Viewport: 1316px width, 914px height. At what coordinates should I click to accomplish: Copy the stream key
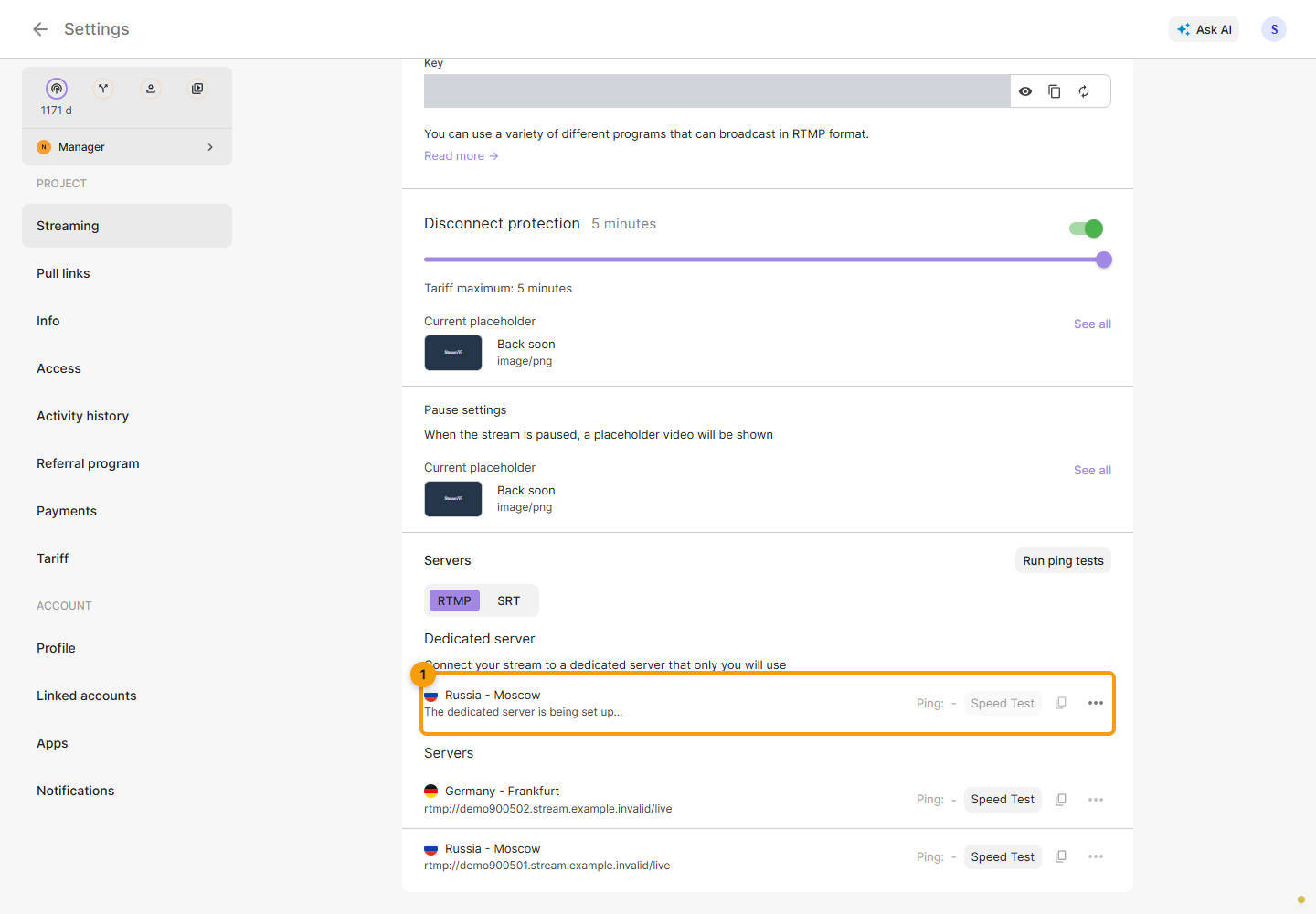(x=1055, y=91)
